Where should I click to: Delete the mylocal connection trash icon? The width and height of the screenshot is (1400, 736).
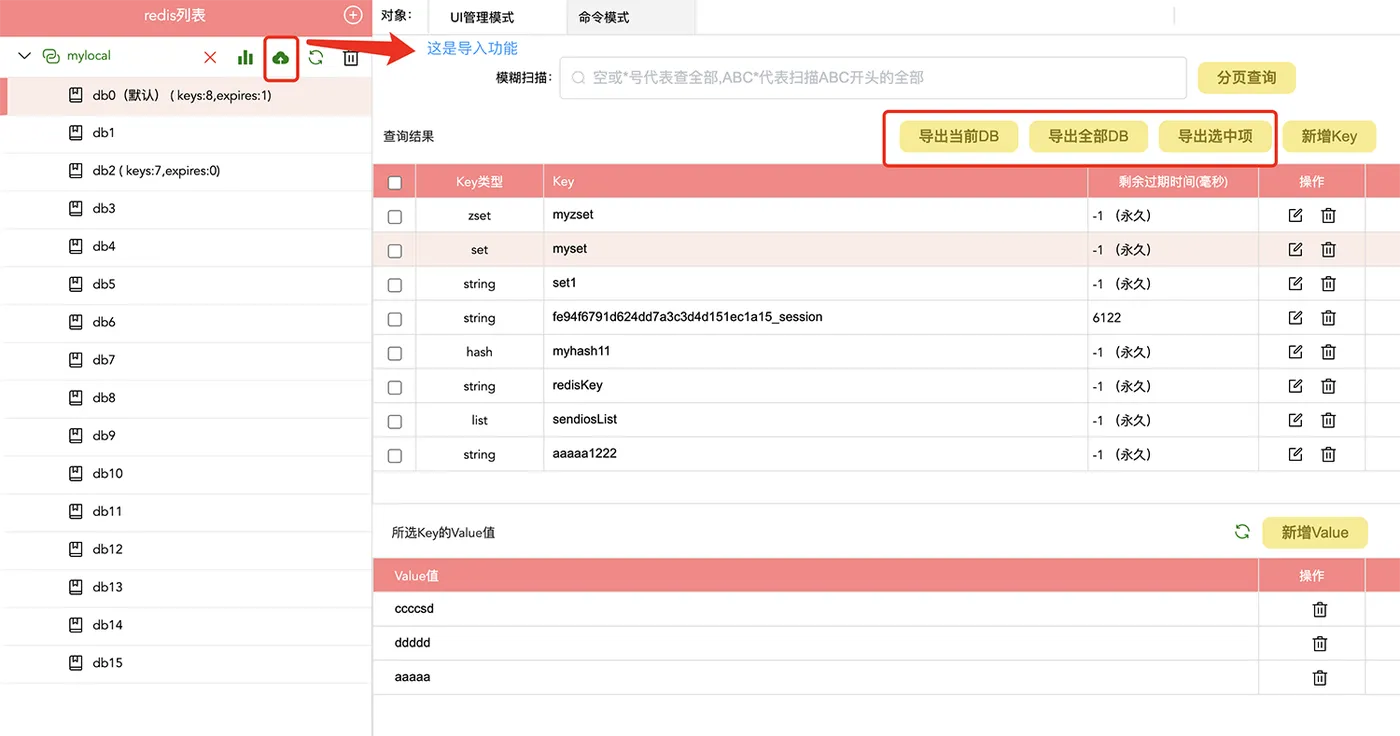pos(351,58)
